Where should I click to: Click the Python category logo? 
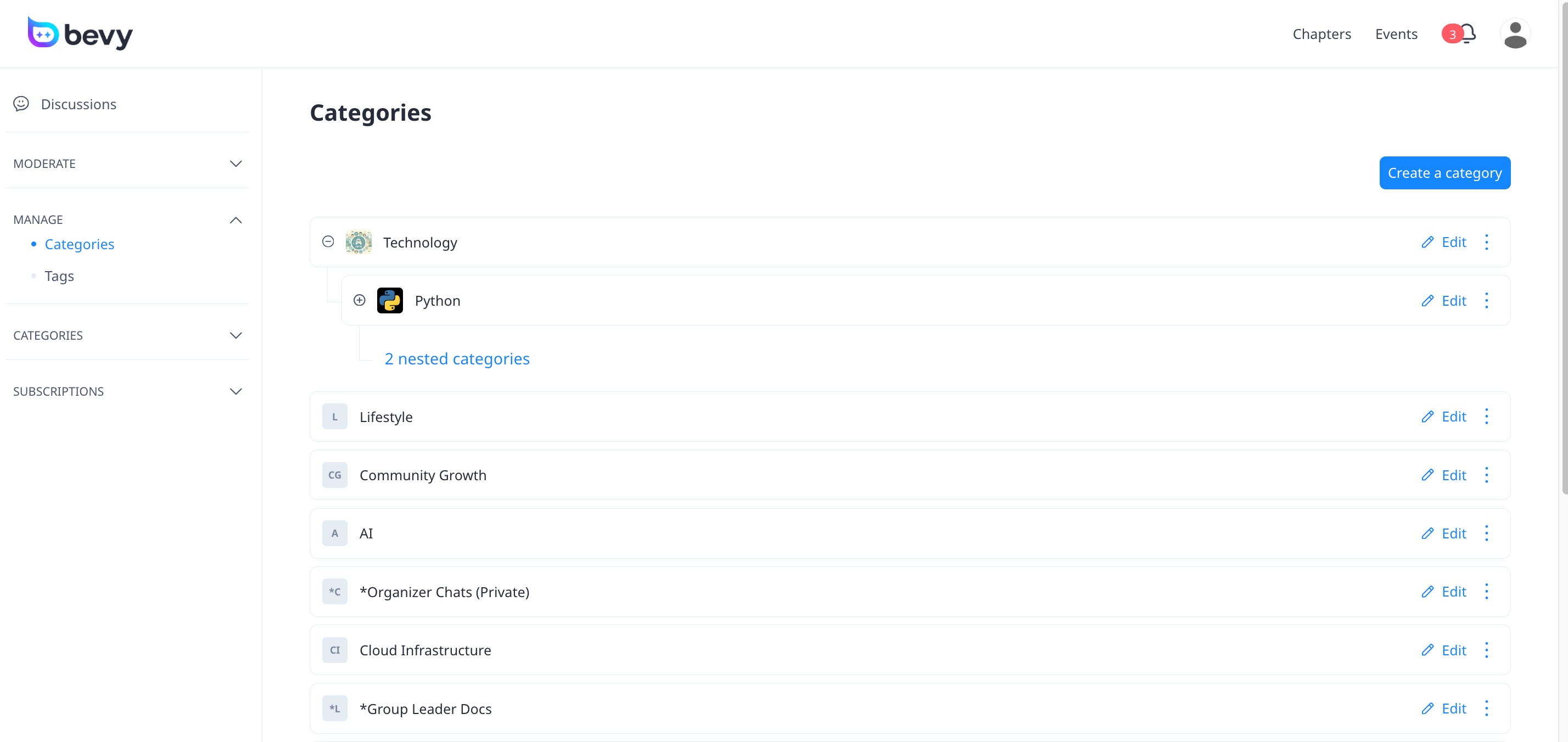(x=390, y=301)
